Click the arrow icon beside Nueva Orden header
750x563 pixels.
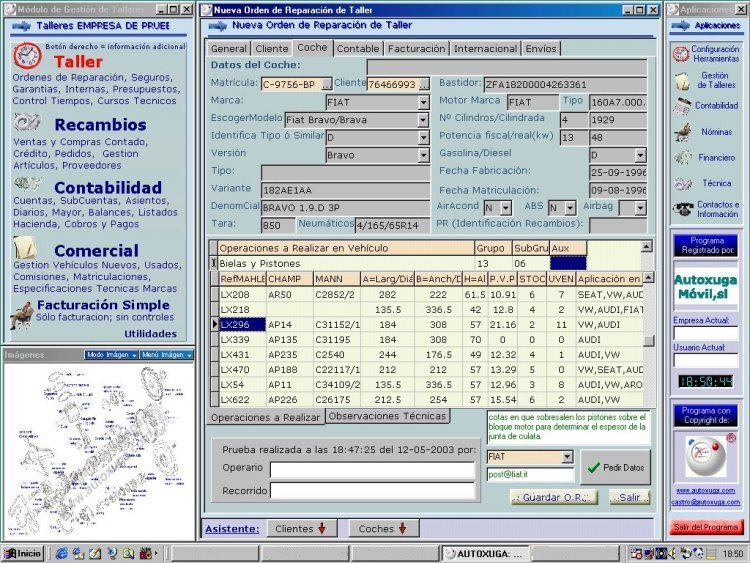point(218,26)
